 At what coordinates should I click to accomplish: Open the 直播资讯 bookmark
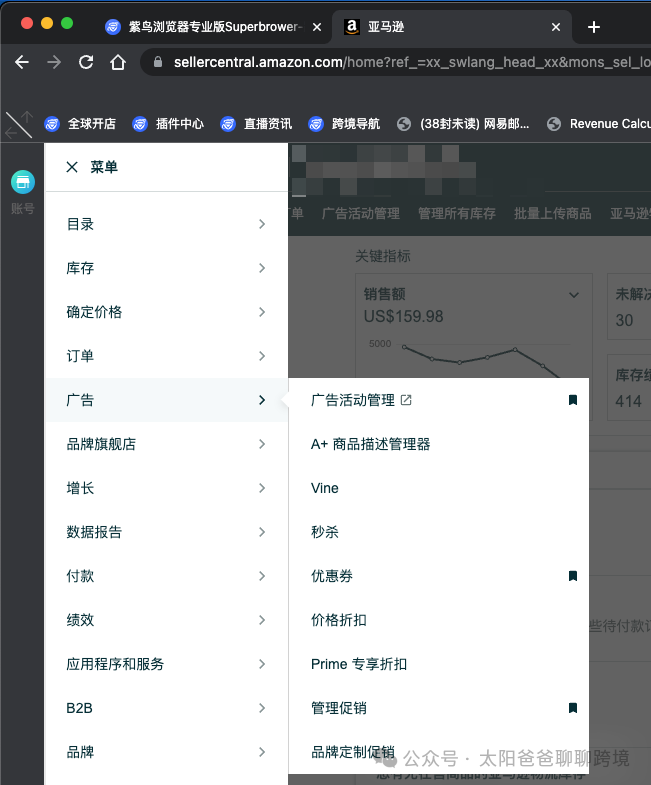256,124
